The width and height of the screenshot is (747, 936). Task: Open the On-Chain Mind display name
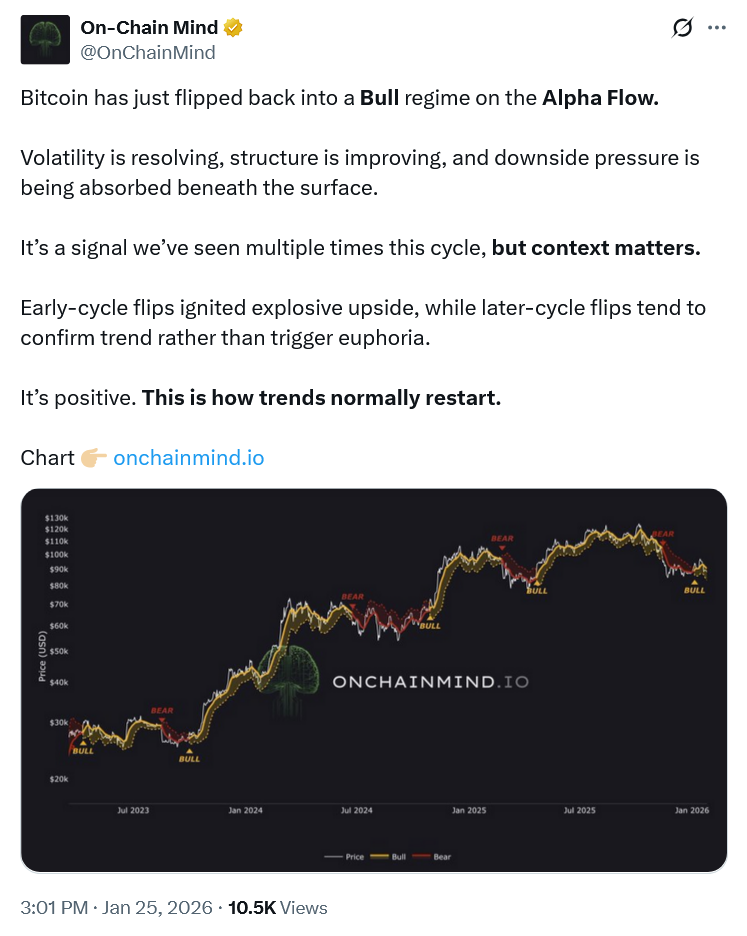(x=149, y=28)
